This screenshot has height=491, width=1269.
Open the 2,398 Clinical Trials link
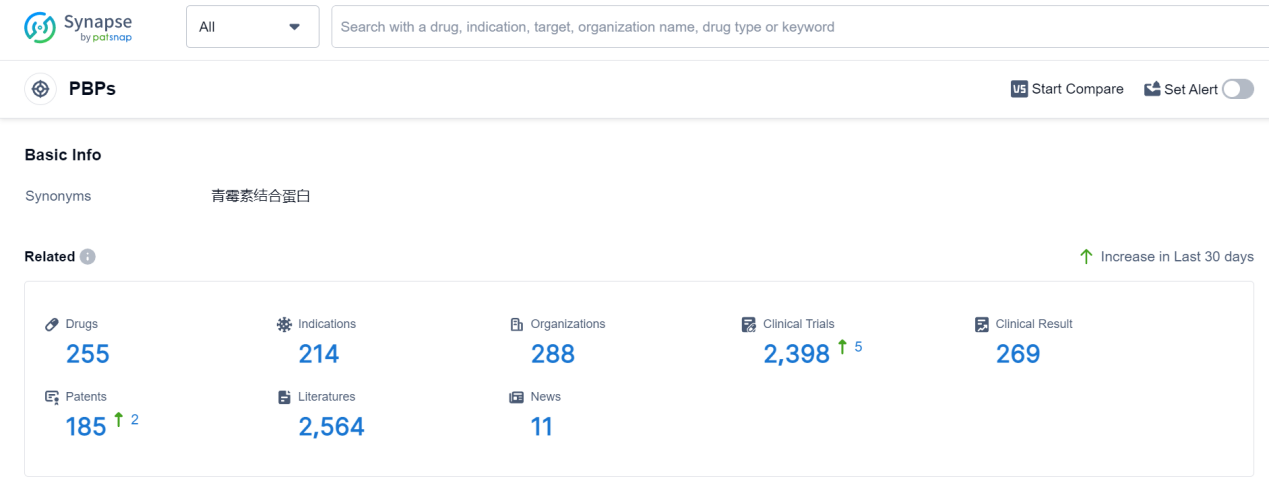point(796,354)
